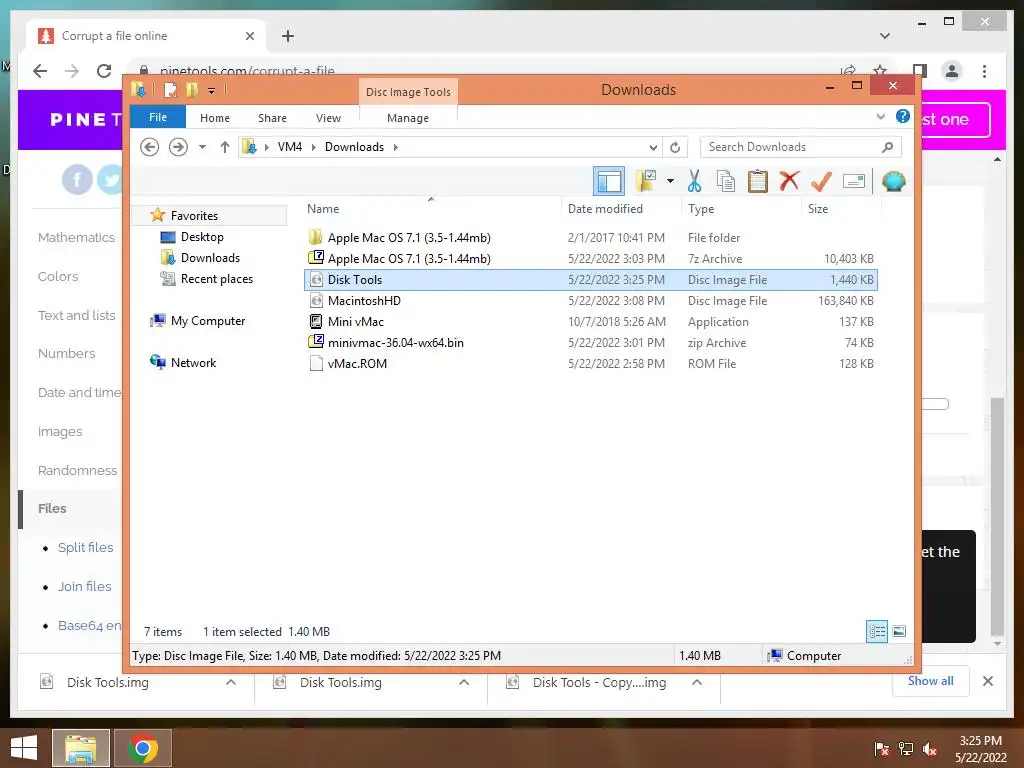This screenshot has height=768, width=1024.
Task: Click the Disc Image Tools contextual tab
Action: 408,92
